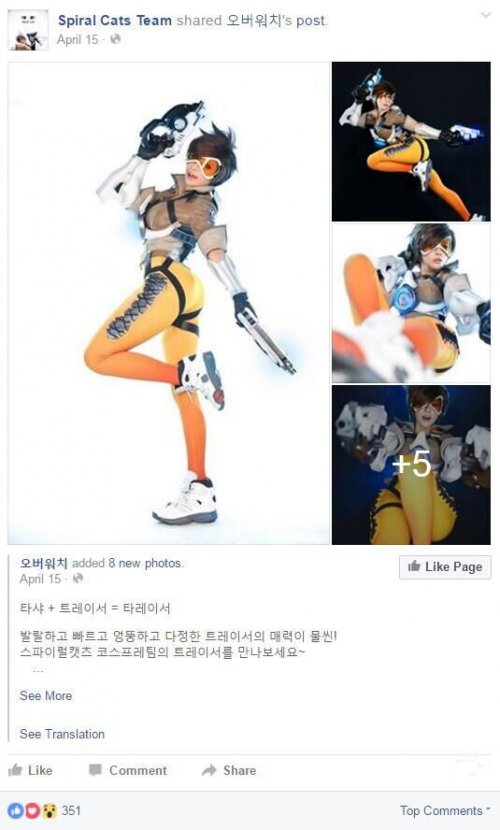Click the globe privacy icon near top date
The height and width of the screenshot is (830, 500).
[x=115, y=39]
